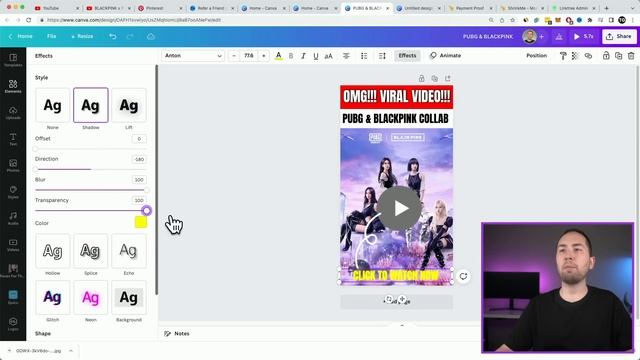The width and height of the screenshot is (640, 360).
Task: Increase font size with plus button
Action: [264, 56]
